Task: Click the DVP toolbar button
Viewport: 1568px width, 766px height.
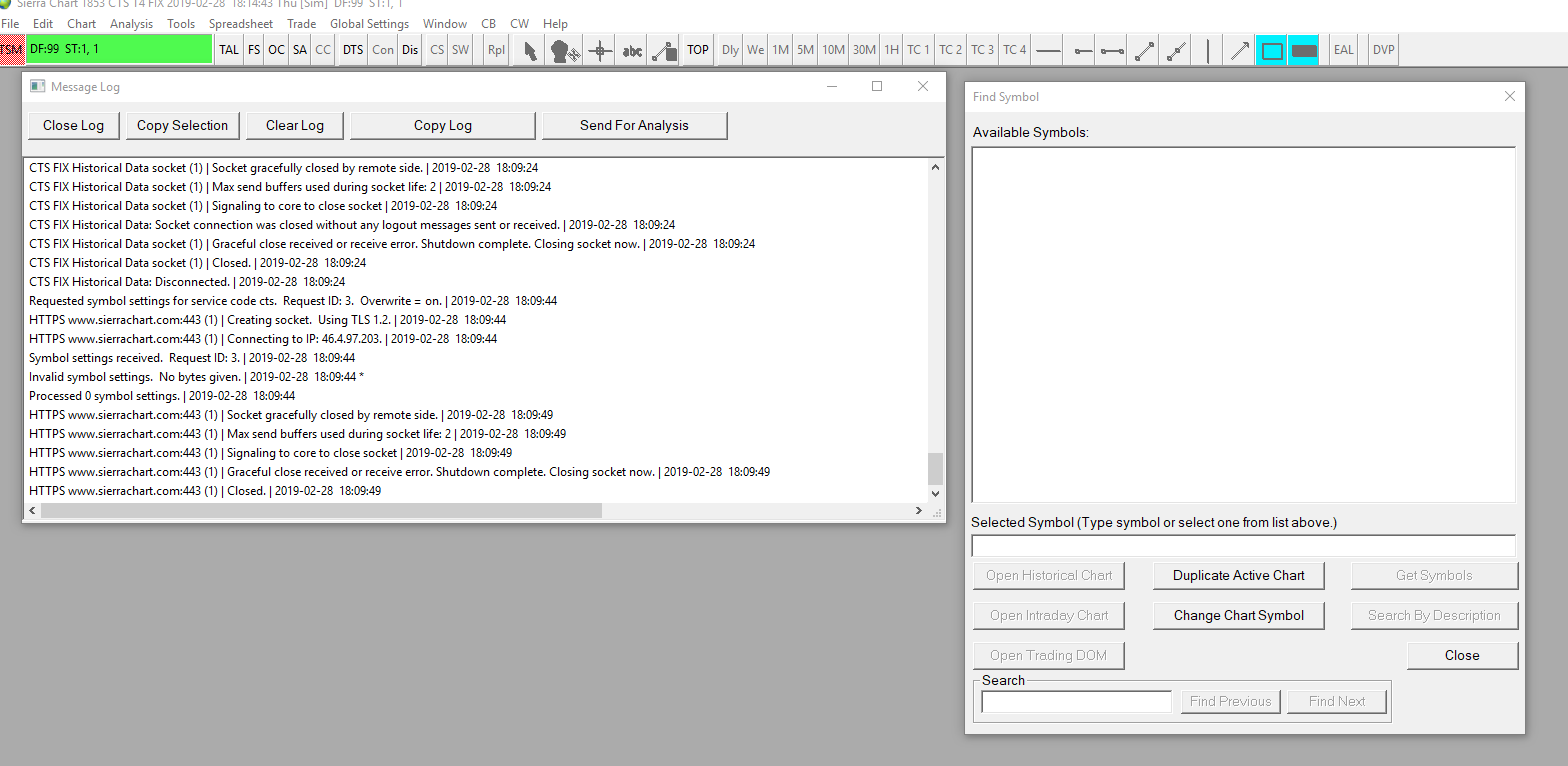Action: pos(1383,50)
